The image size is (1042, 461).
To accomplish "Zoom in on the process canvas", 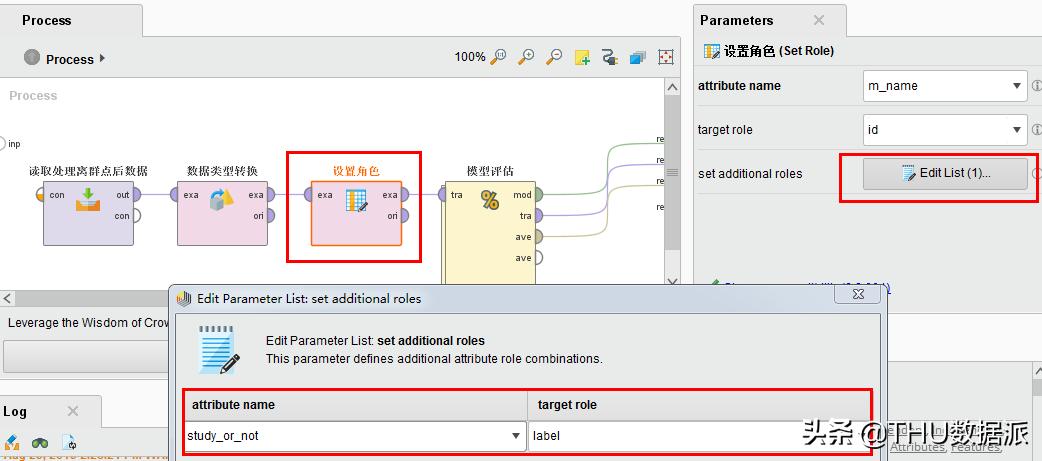I will [x=526, y=57].
